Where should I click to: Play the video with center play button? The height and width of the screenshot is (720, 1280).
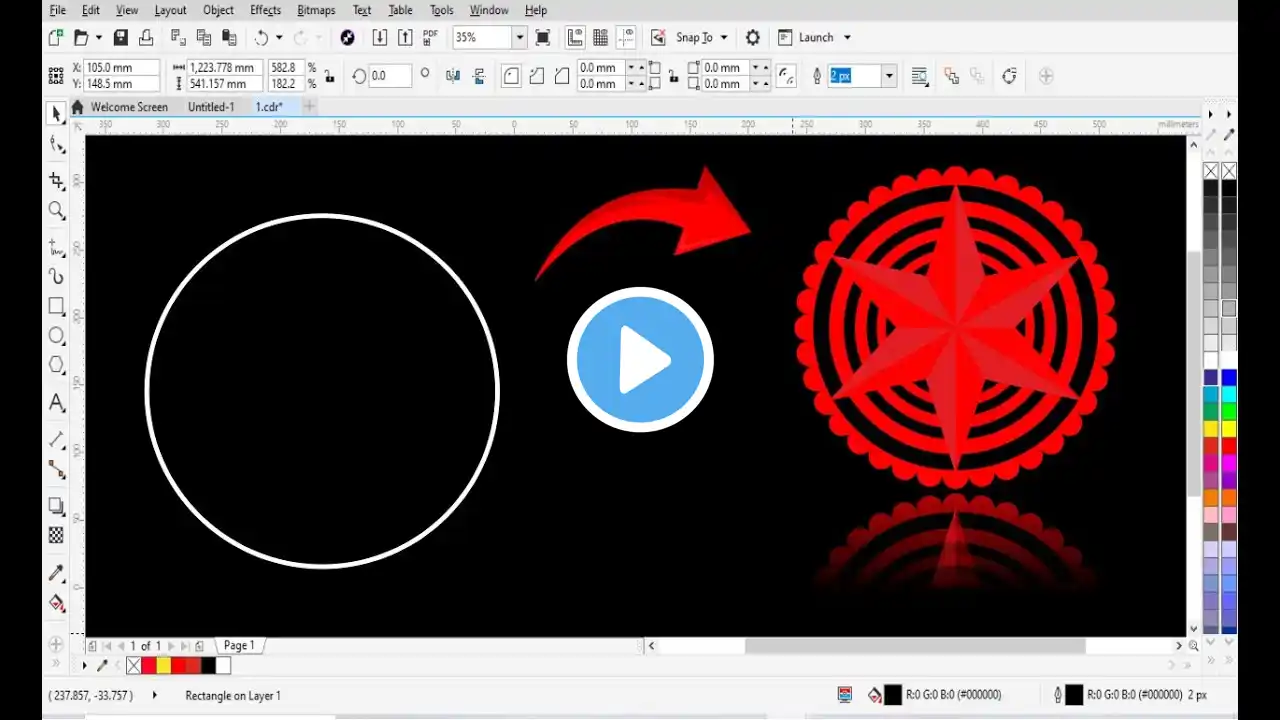640,360
